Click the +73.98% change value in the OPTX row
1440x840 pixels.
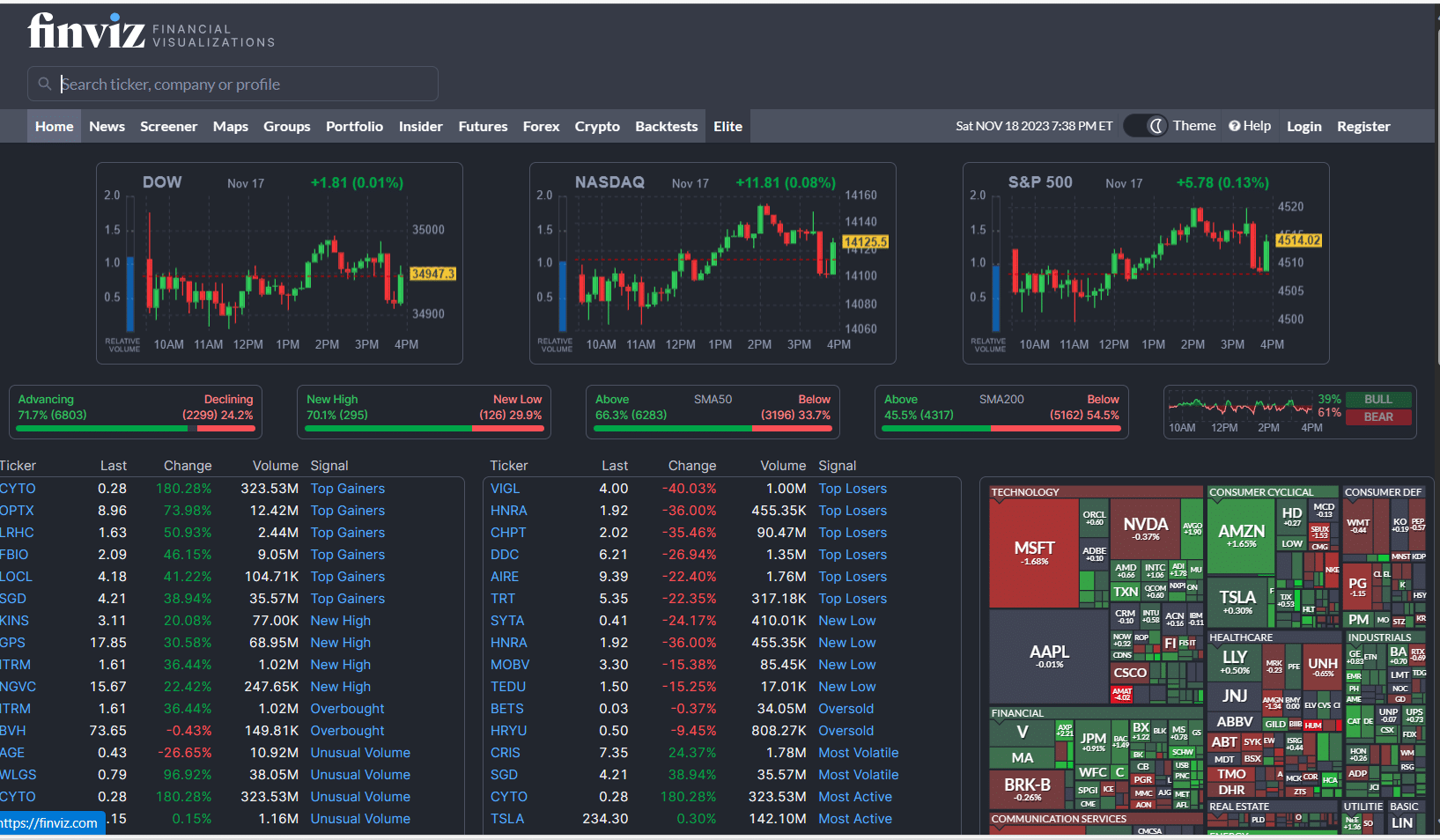pos(188,511)
